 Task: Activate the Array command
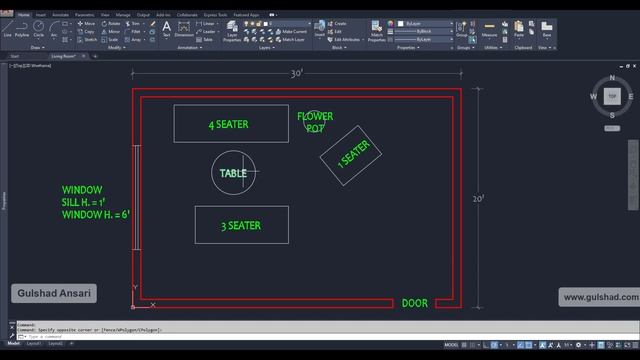pos(133,40)
